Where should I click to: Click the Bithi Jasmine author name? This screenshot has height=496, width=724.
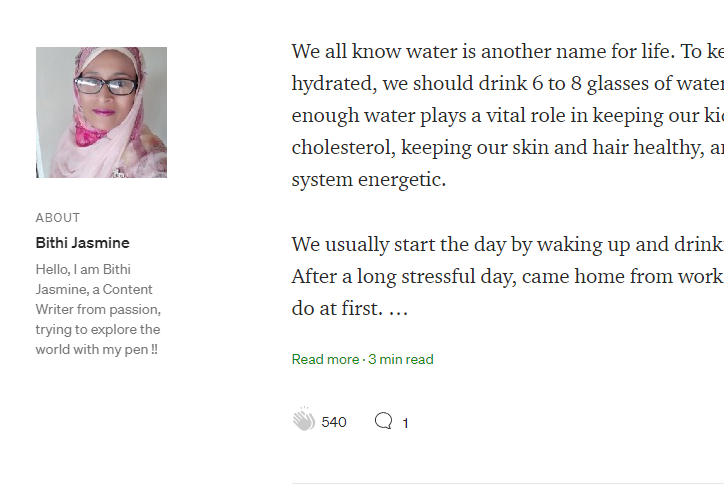(82, 243)
